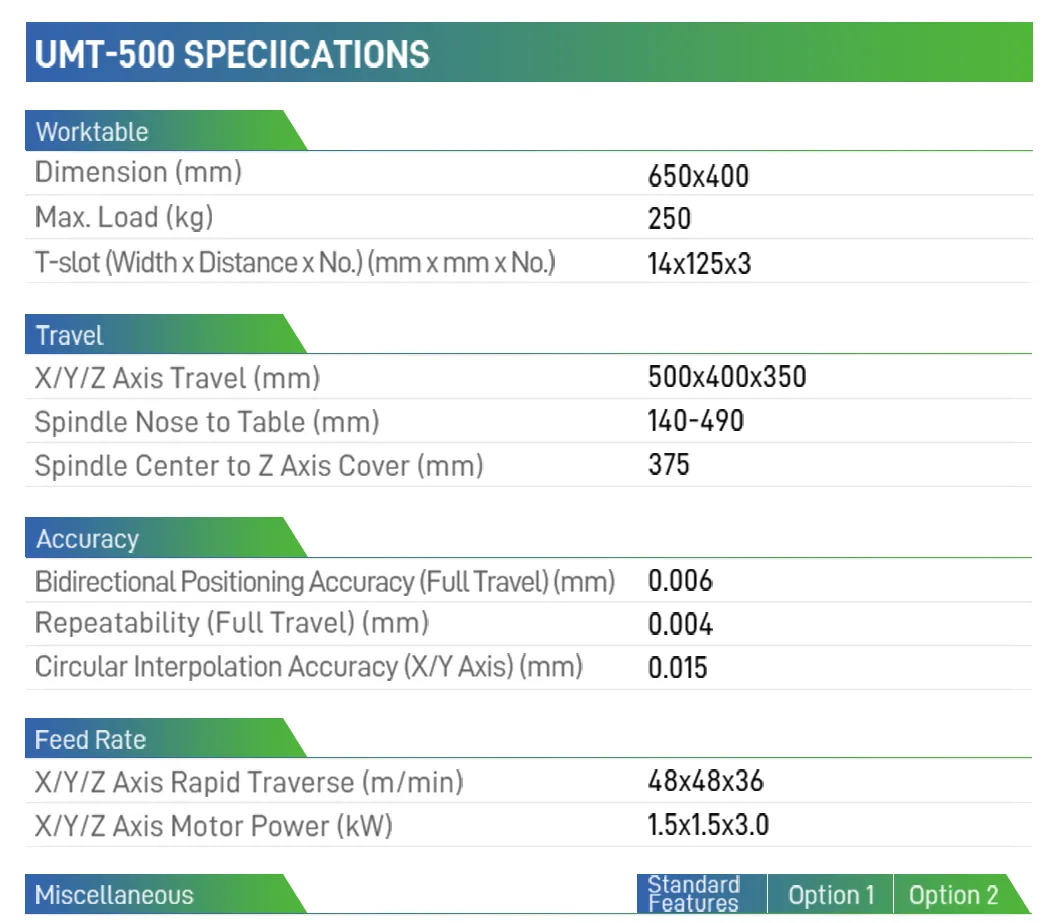
Task: Switch to the Option 2 column
Action: (x=953, y=895)
